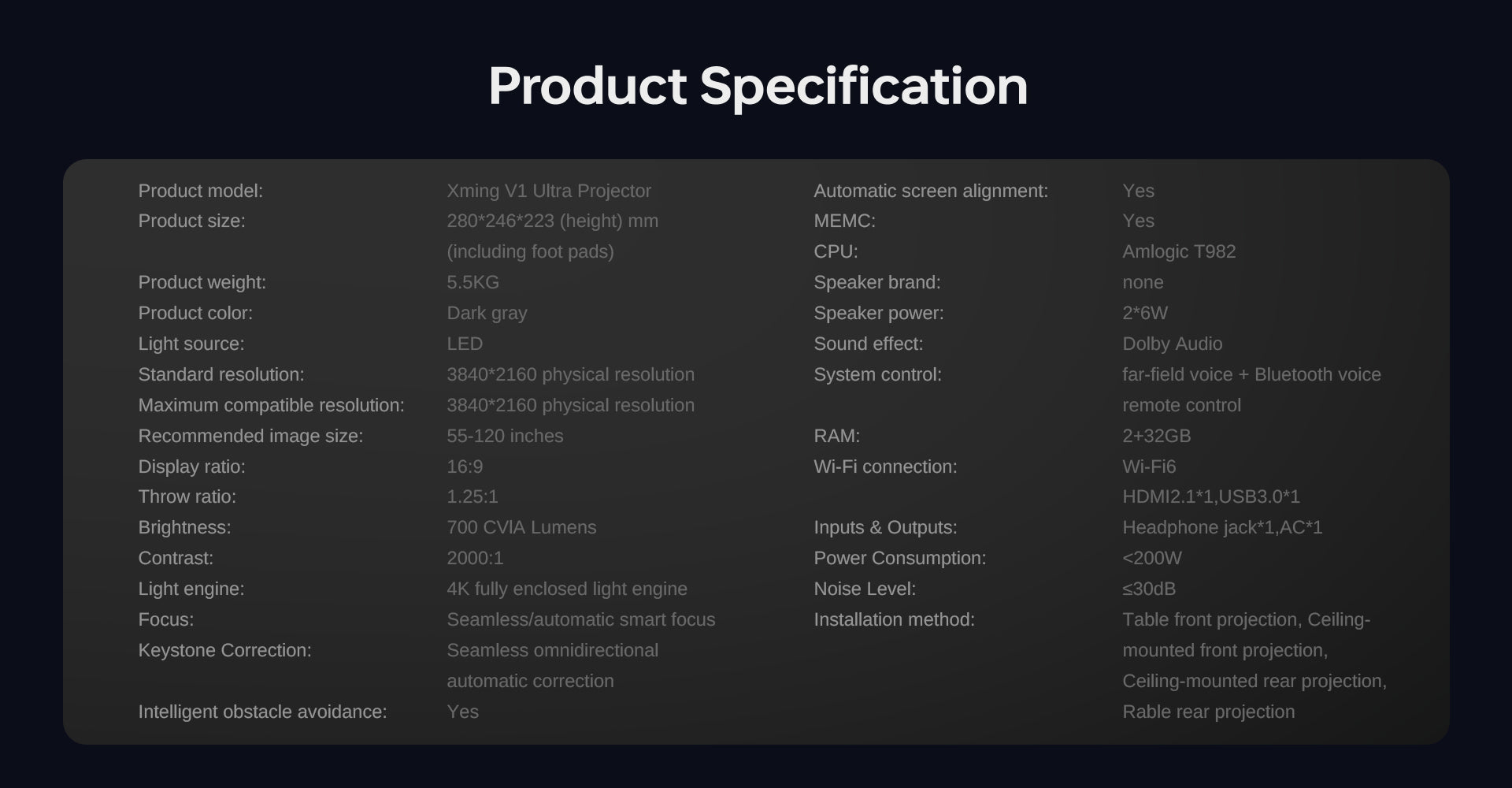
Task: Click the Xming V1 Ultra Projector text
Action: point(549,191)
